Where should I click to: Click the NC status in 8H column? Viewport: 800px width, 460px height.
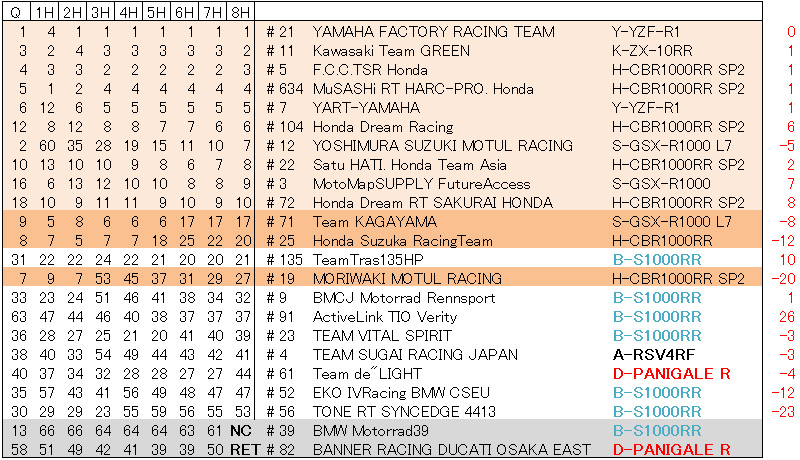241,431
